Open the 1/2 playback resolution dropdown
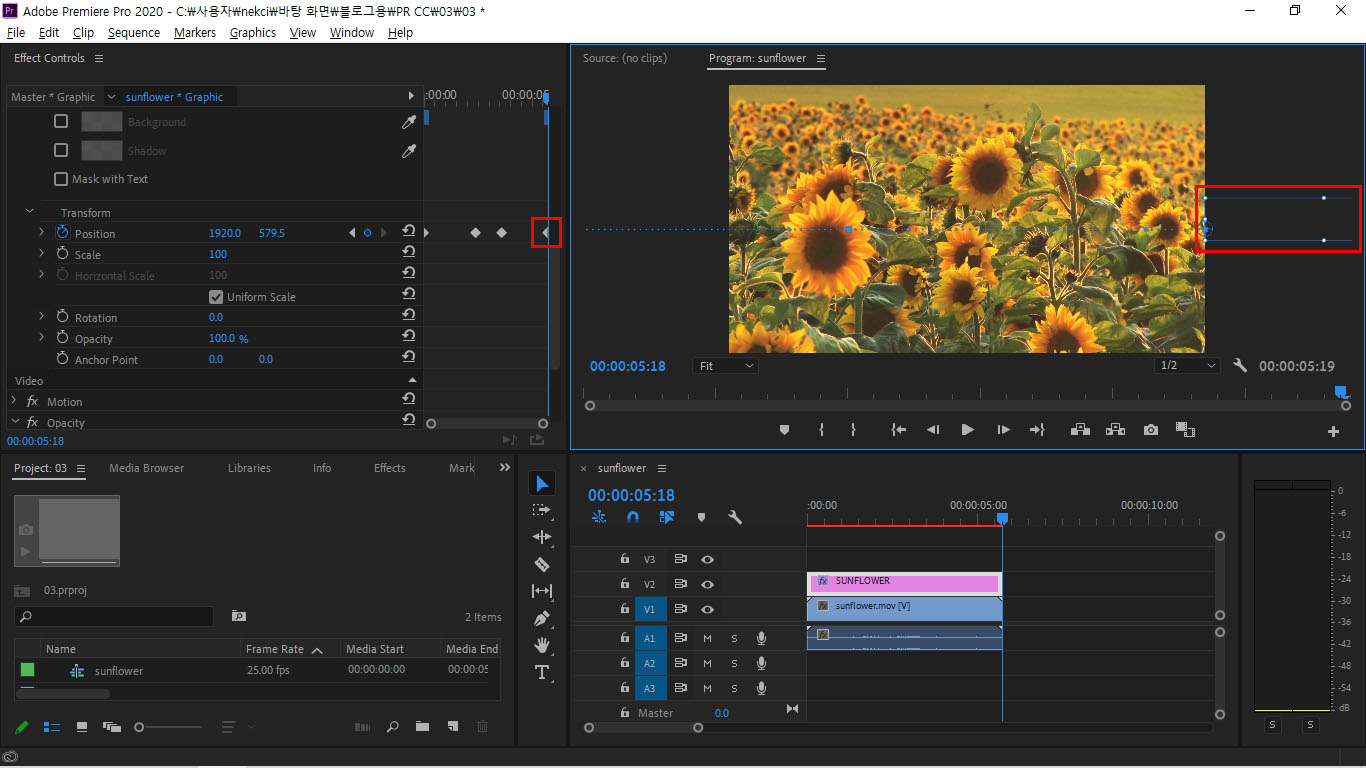Screen dimensions: 1366x768 click(1187, 366)
